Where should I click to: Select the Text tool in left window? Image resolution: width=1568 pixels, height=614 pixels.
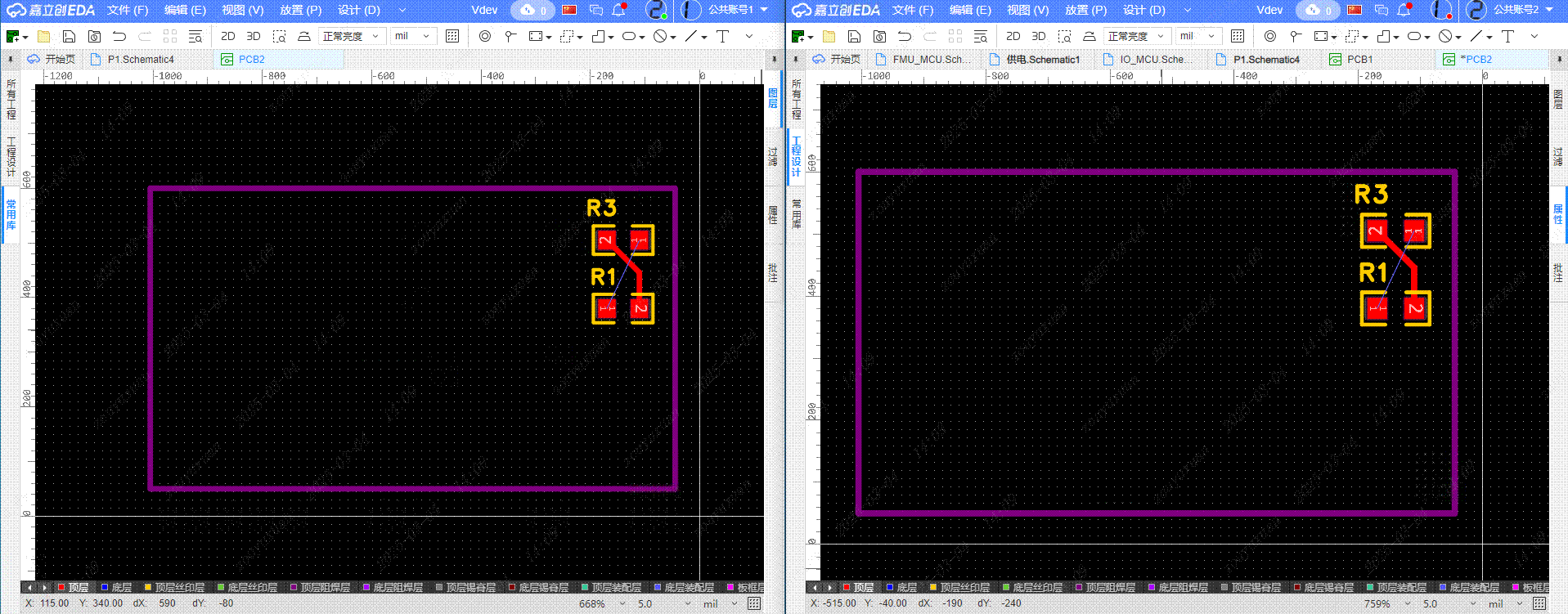point(722,36)
